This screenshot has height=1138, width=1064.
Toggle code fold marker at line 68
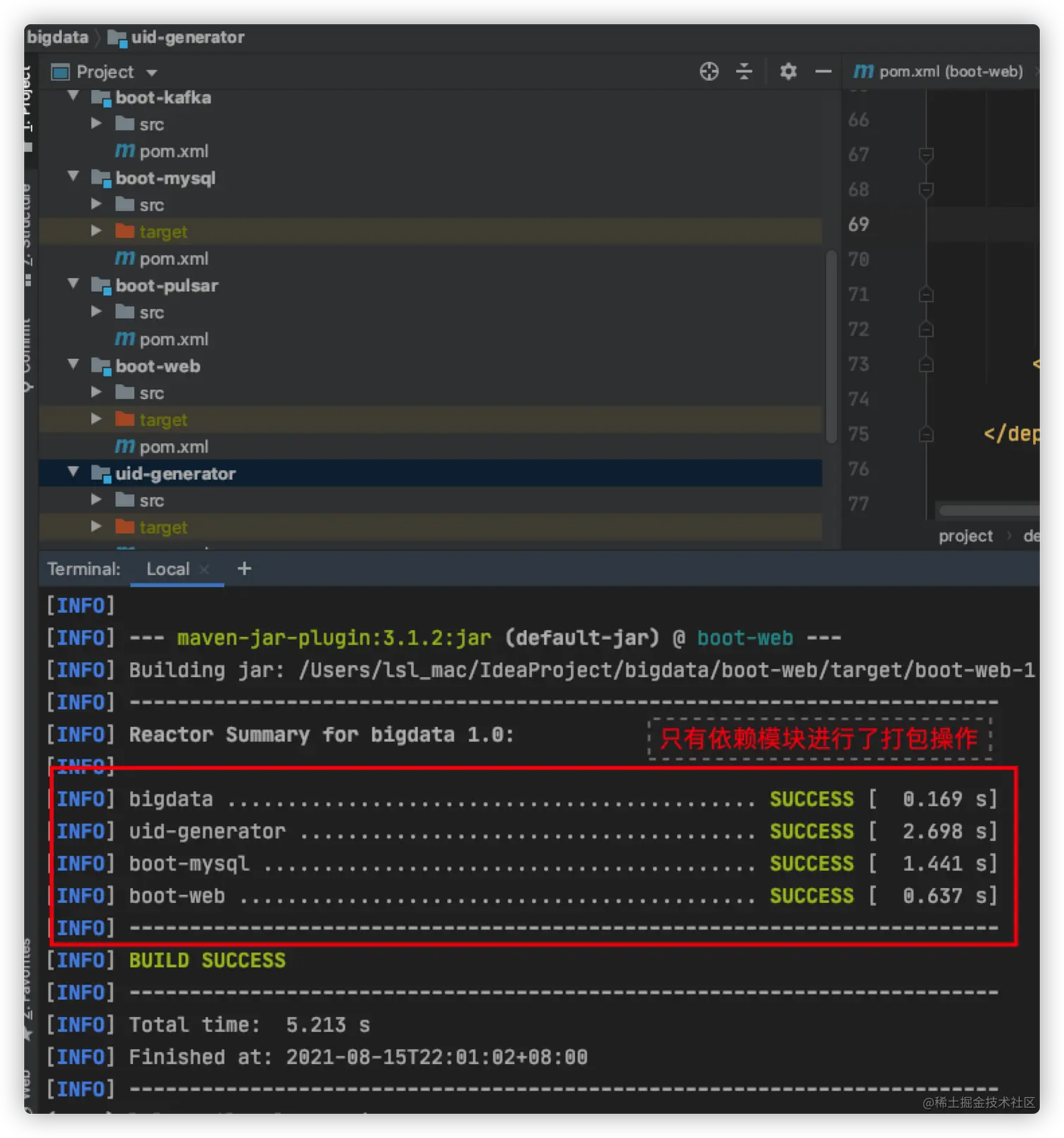(926, 189)
